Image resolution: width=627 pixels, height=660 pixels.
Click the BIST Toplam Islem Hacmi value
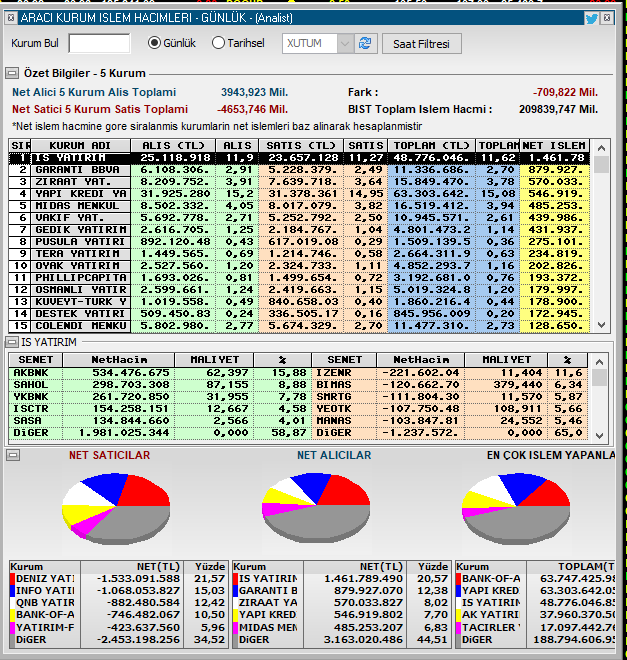click(558, 109)
